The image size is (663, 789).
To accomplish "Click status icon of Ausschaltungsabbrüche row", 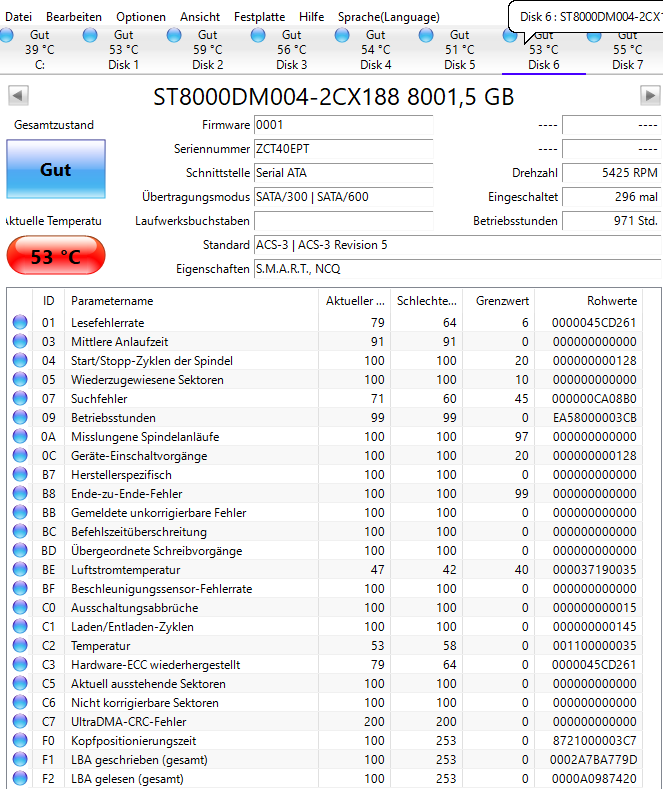I will point(20,607).
